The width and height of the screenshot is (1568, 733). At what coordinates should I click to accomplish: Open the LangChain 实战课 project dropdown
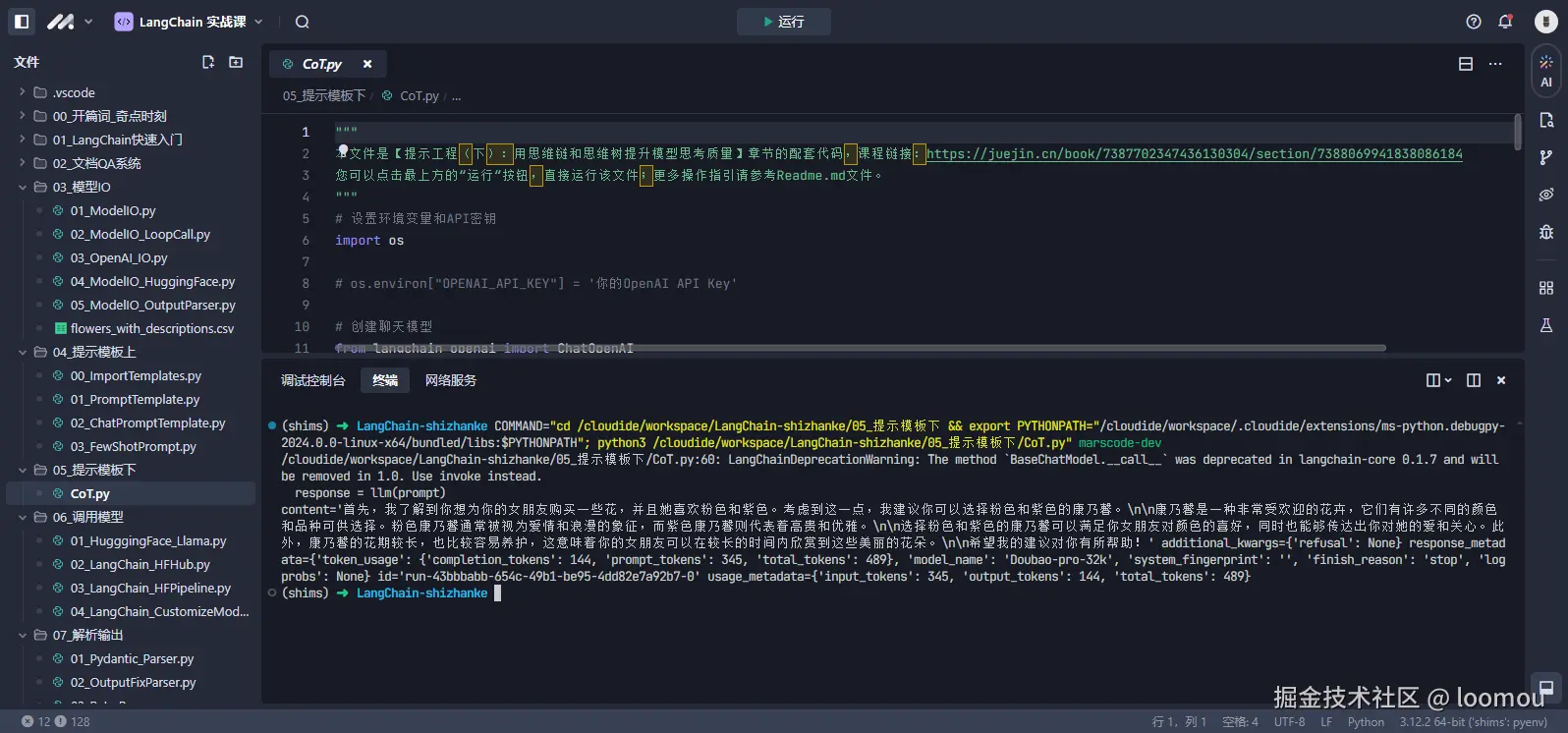[190, 22]
